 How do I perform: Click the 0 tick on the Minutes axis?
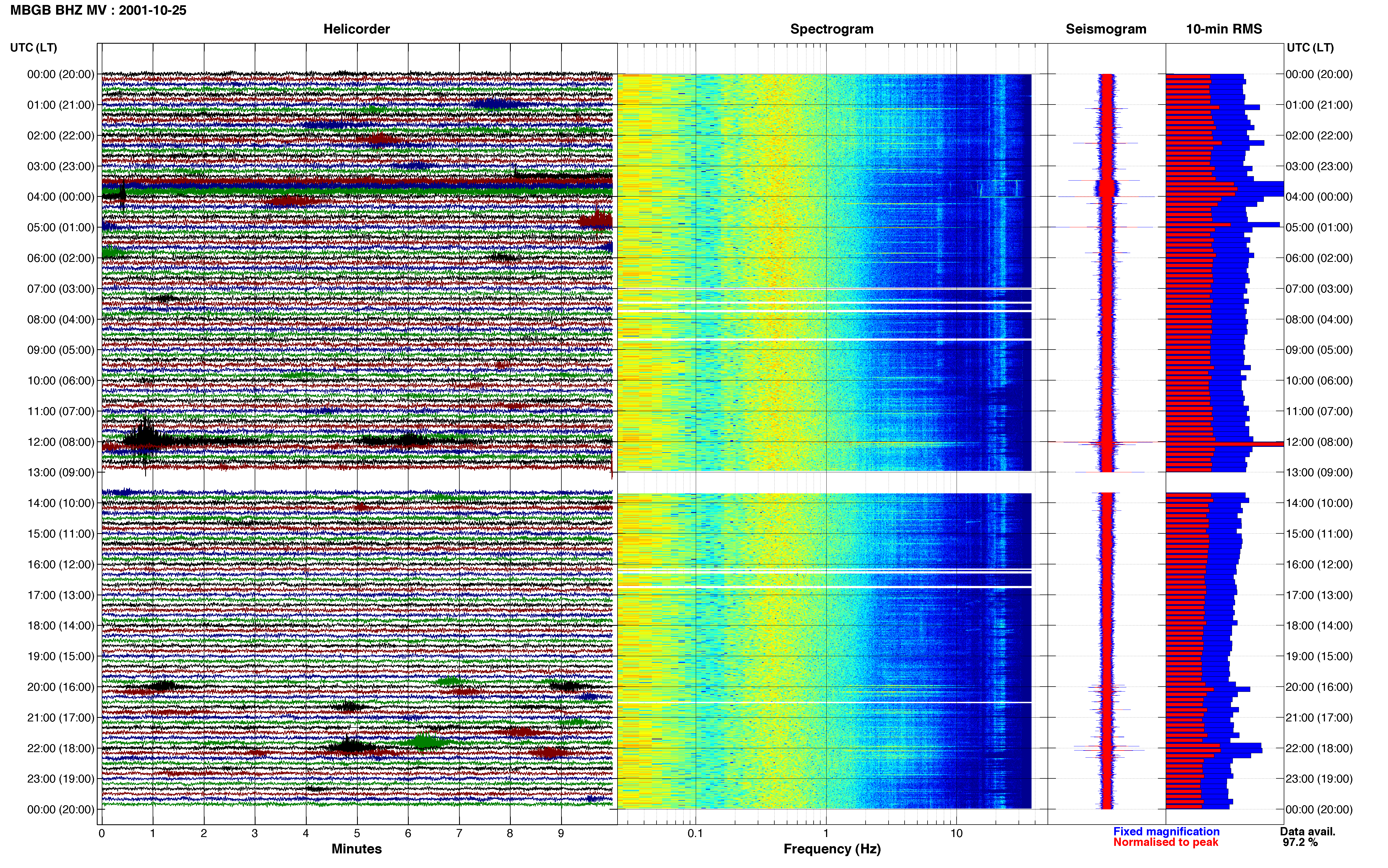pyautogui.click(x=101, y=833)
